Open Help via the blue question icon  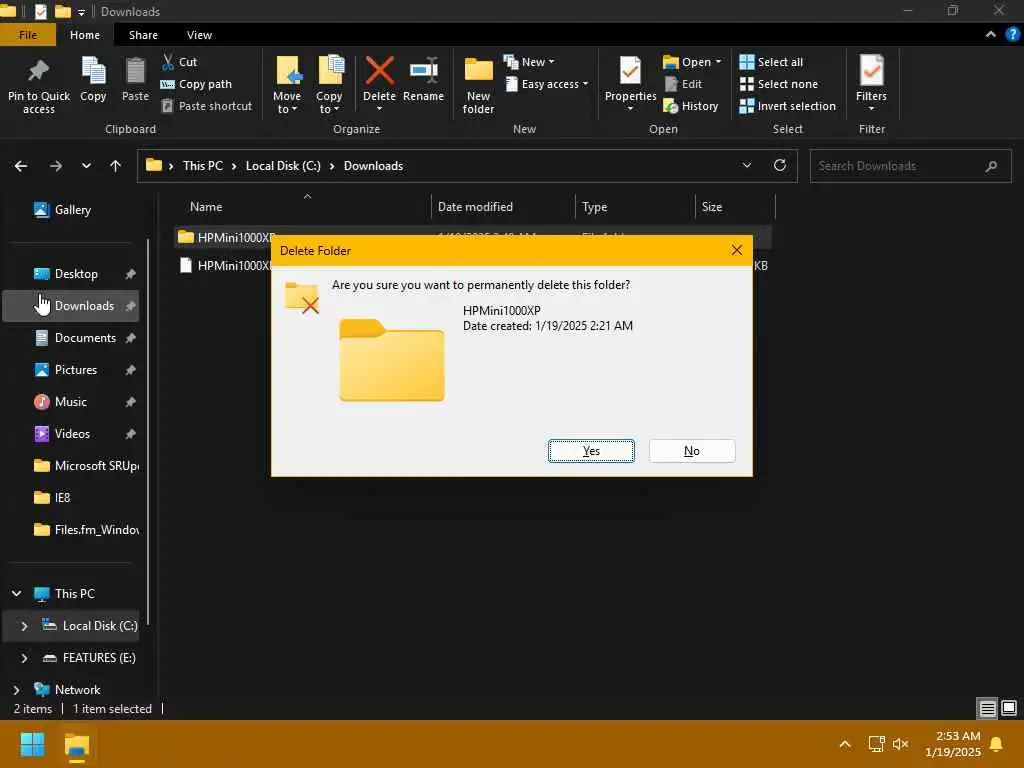coord(1013,35)
